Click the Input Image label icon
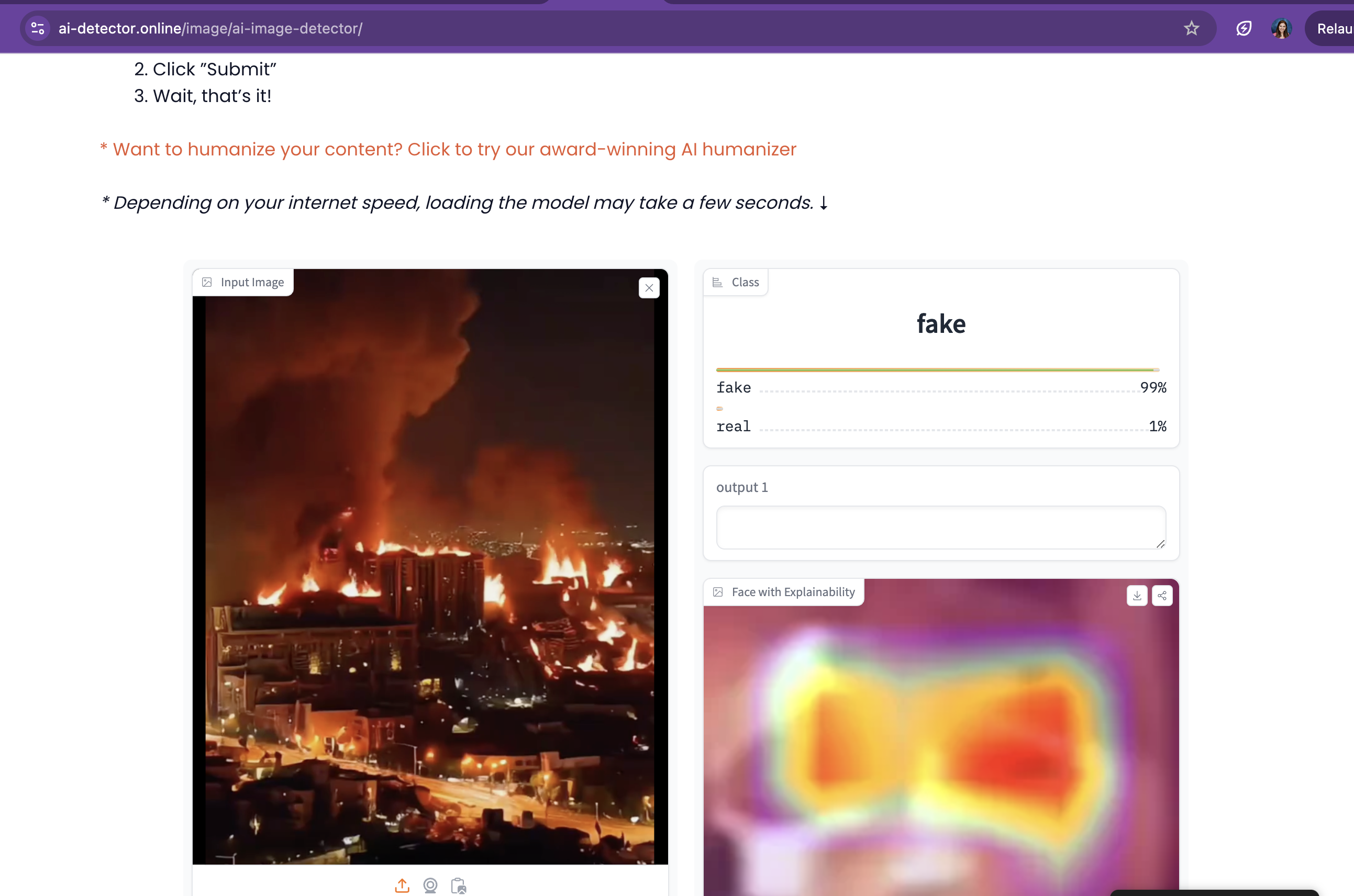The image size is (1354, 896). [x=207, y=282]
